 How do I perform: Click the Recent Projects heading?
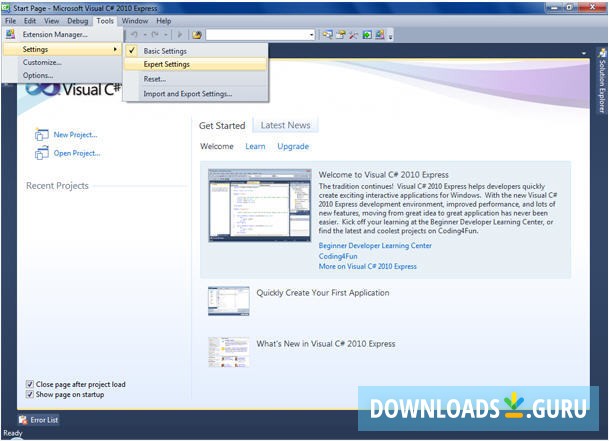(x=57, y=186)
